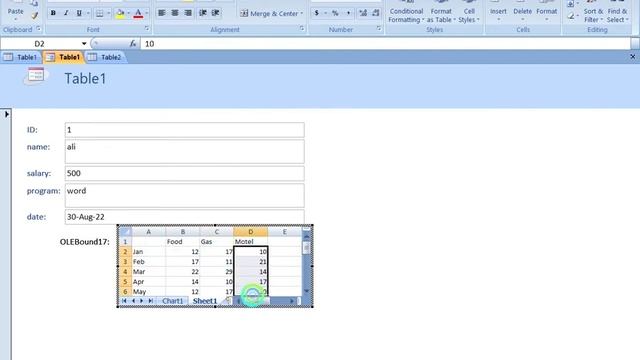This screenshot has width=640, height=360.
Task: Increase the cell indent
Action: pos(216,13)
